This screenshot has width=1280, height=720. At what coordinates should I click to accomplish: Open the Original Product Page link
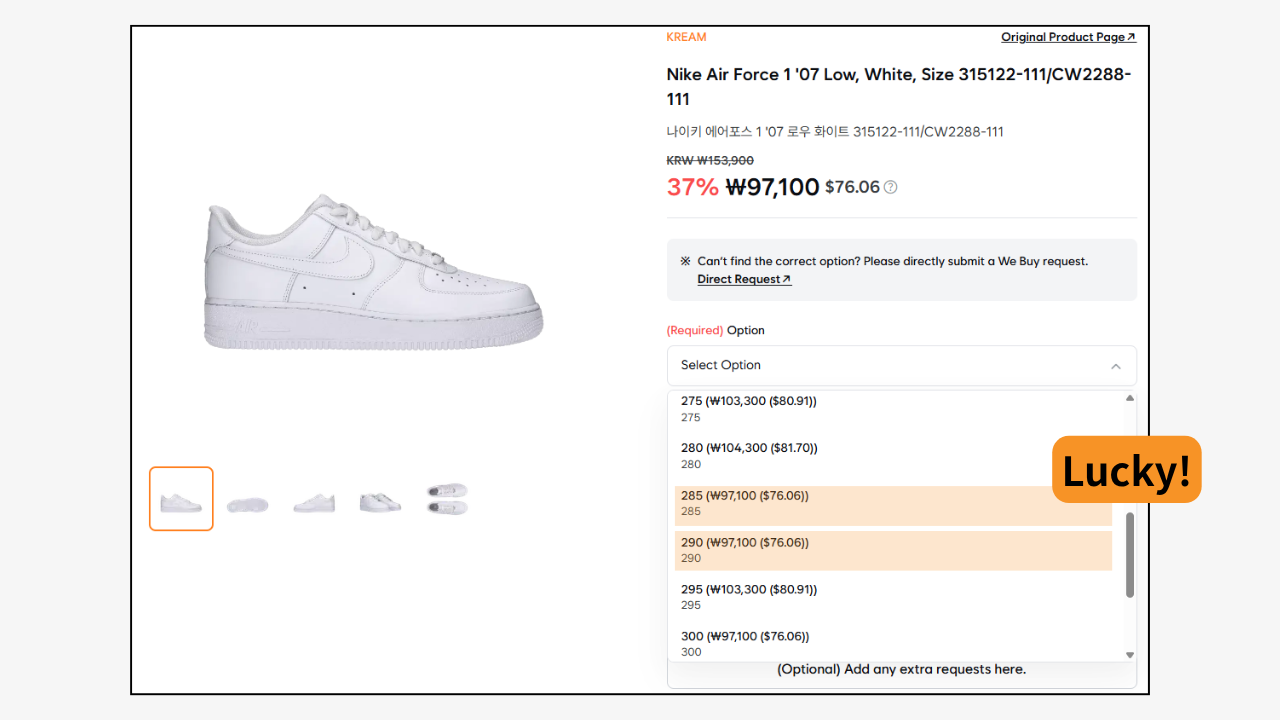coord(1068,37)
